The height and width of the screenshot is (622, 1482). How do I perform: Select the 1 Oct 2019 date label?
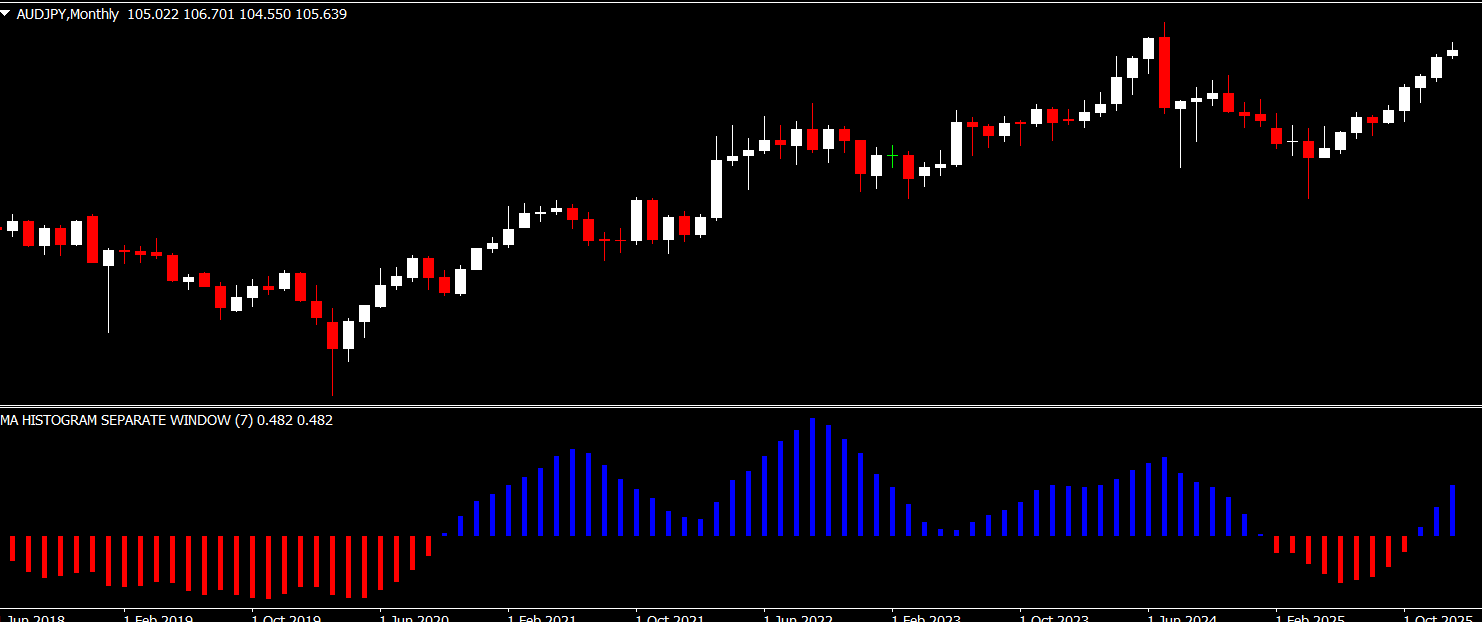(286, 618)
